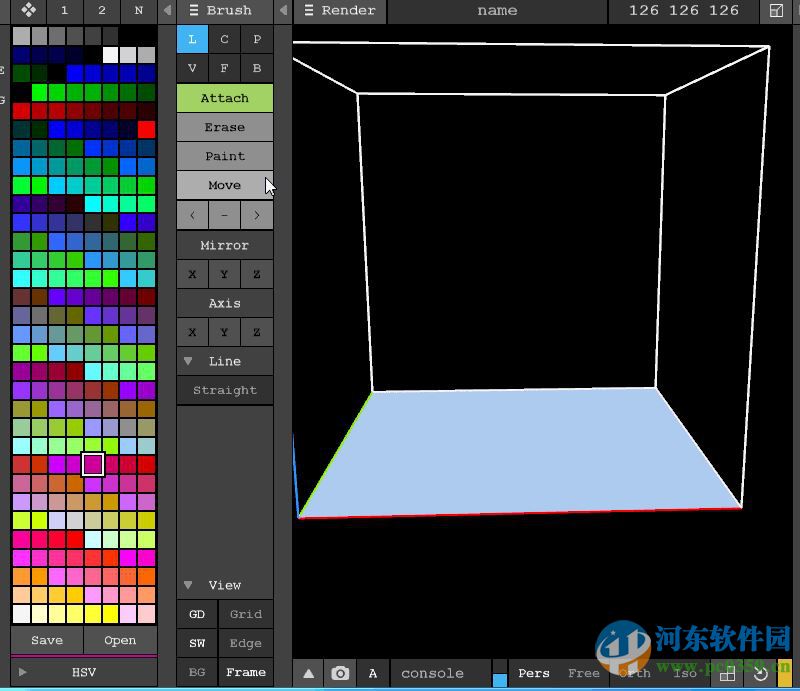Toggle Mirror along the X axis
The image size is (800, 691).
click(x=192, y=273)
